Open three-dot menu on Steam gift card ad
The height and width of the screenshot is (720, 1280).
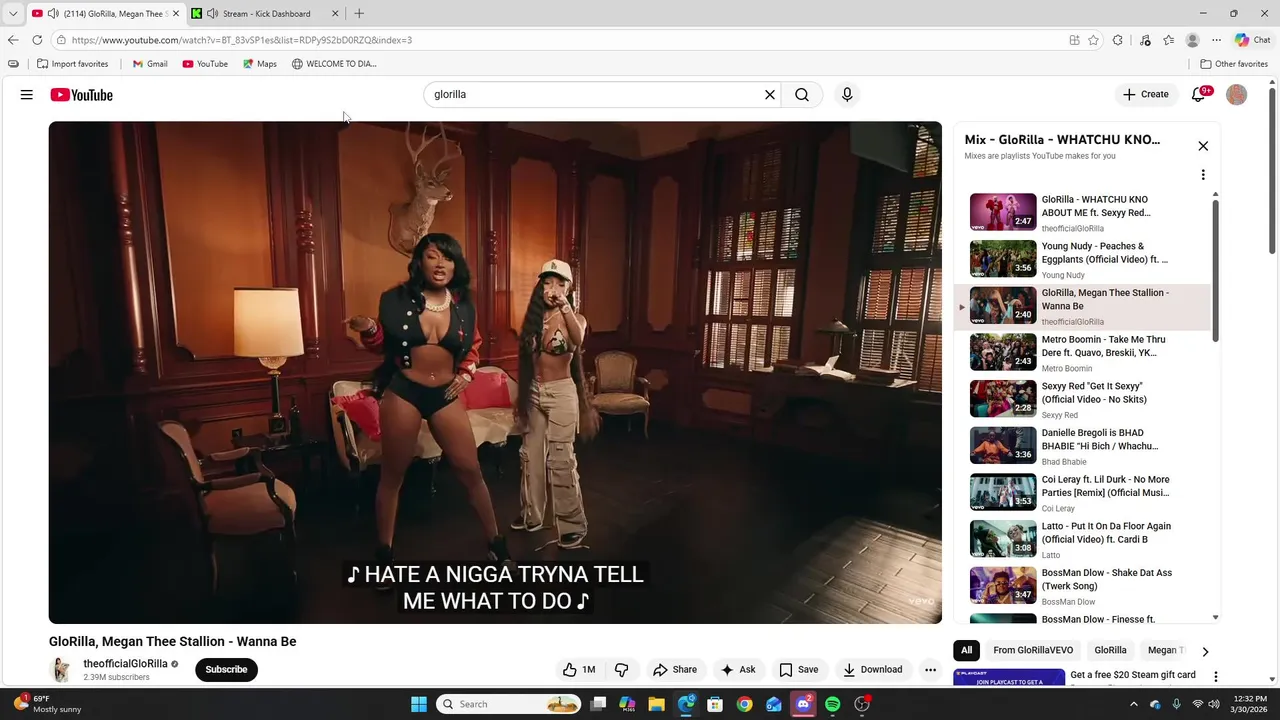click(1216, 677)
